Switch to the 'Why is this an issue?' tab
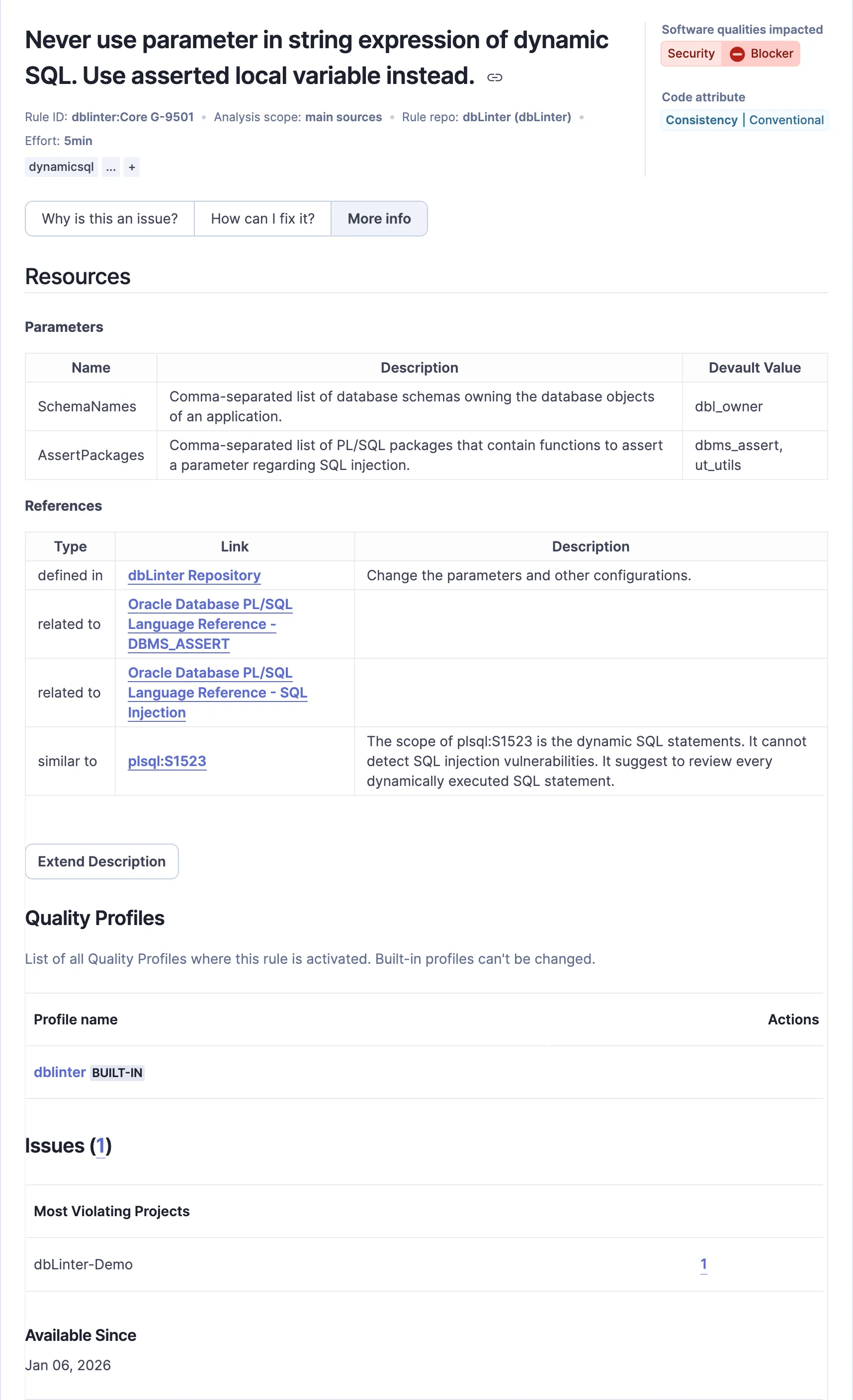853x1400 pixels. tap(110, 219)
